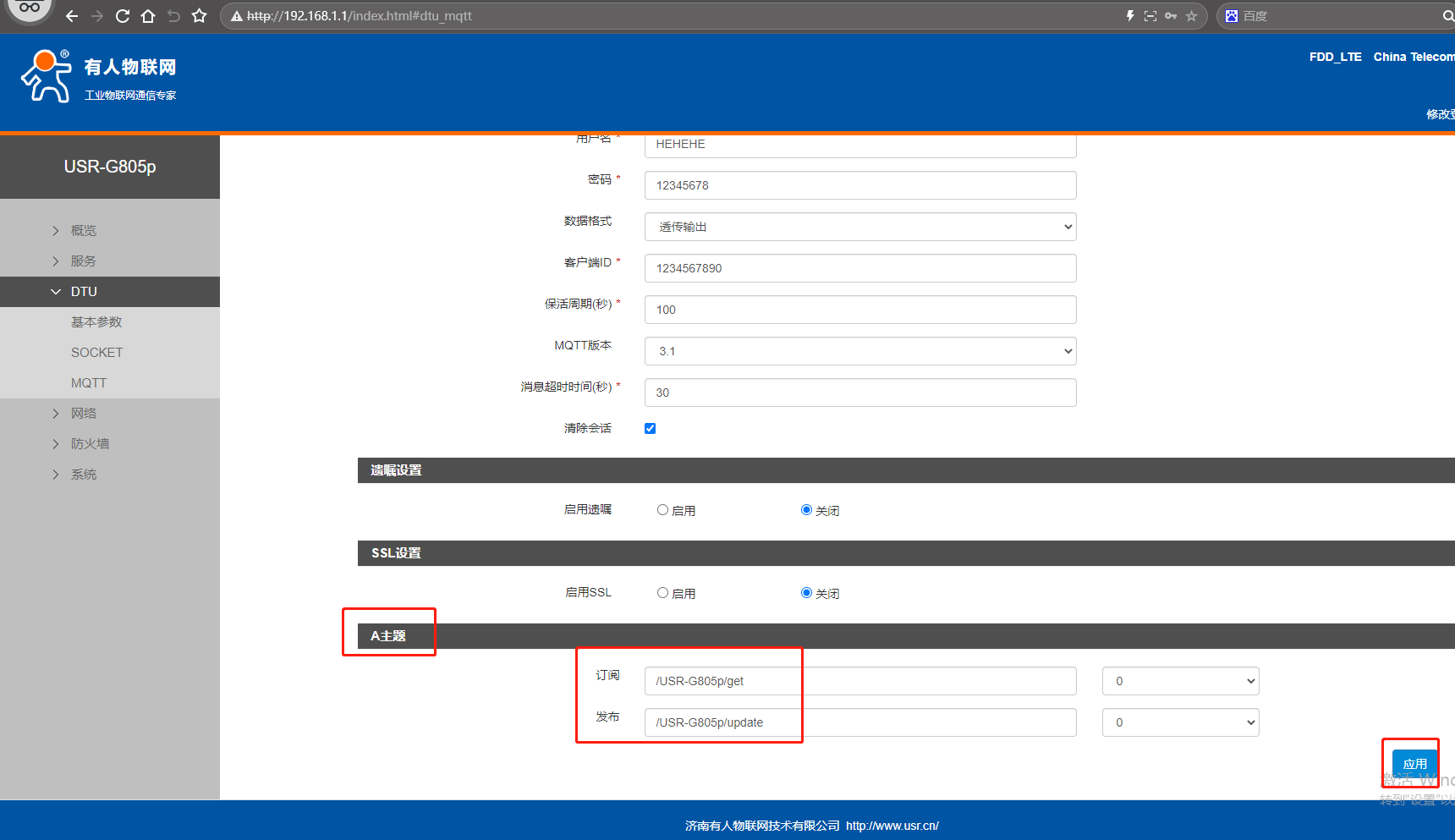Click the bookmark star beside home icon
Image resolution: width=1455 pixels, height=840 pixels.
199,16
